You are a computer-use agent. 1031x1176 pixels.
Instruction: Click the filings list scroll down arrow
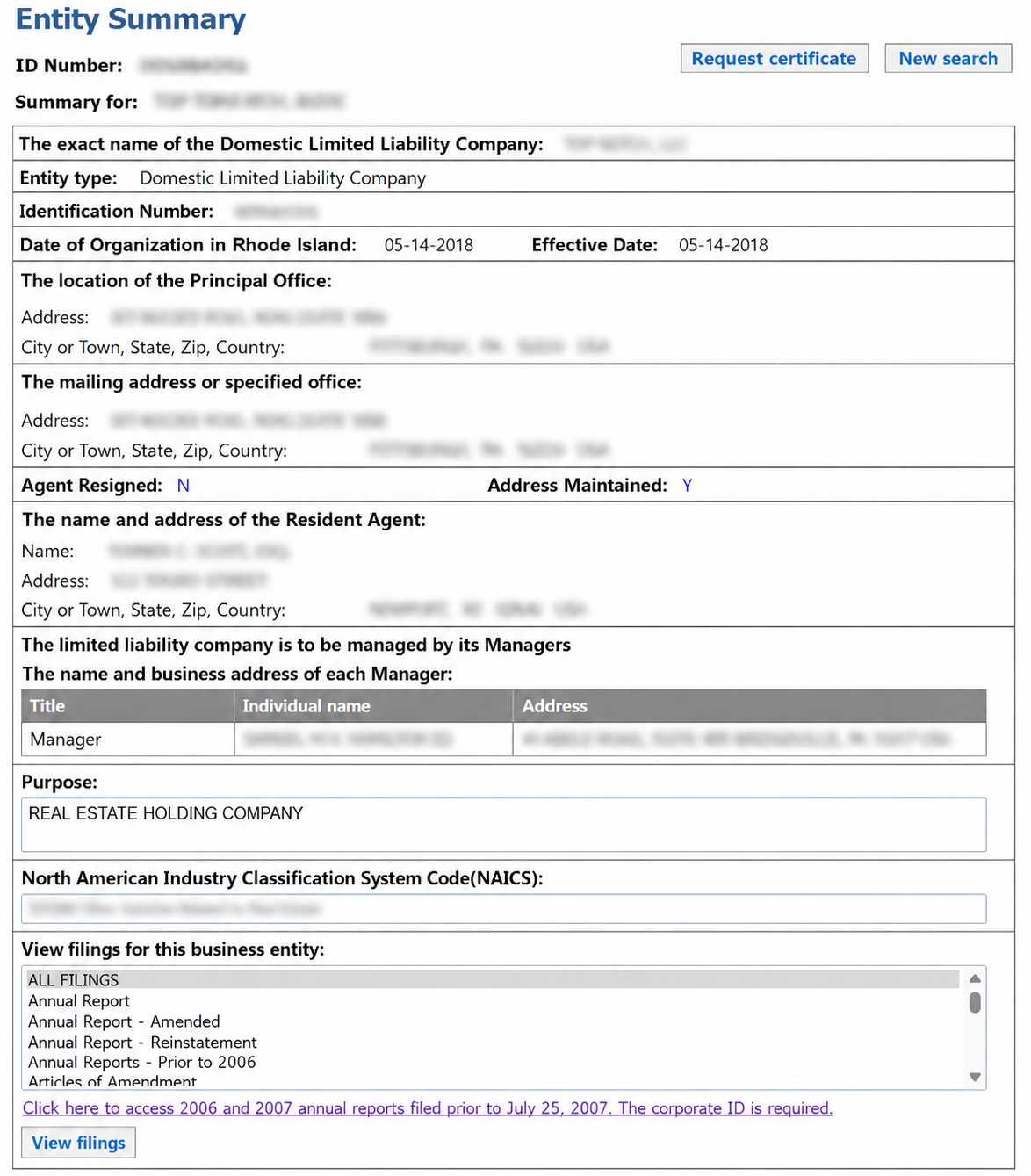pyautogui.click(x=975, y=1077)
